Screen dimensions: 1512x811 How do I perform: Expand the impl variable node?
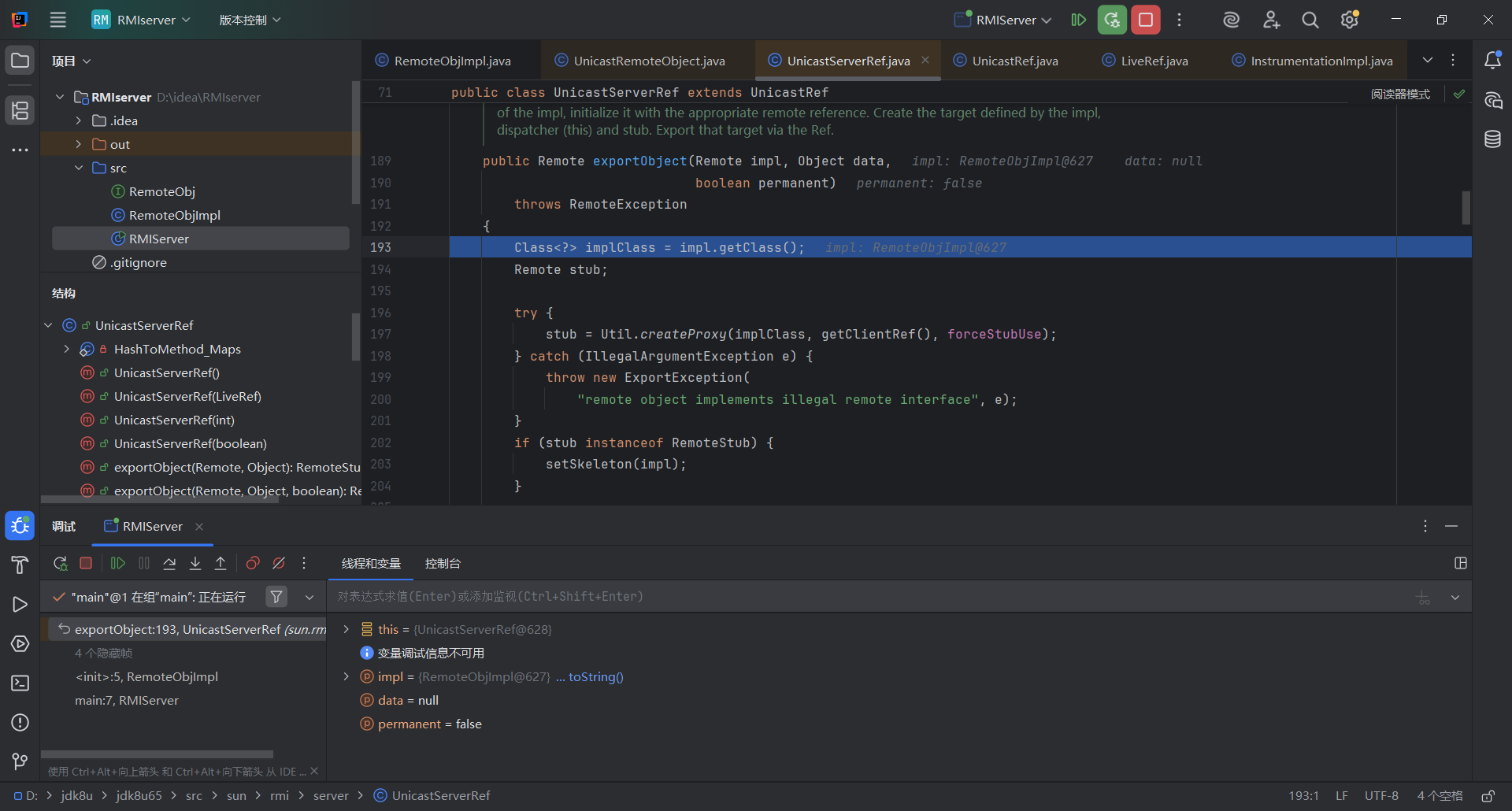coord(346,676)
